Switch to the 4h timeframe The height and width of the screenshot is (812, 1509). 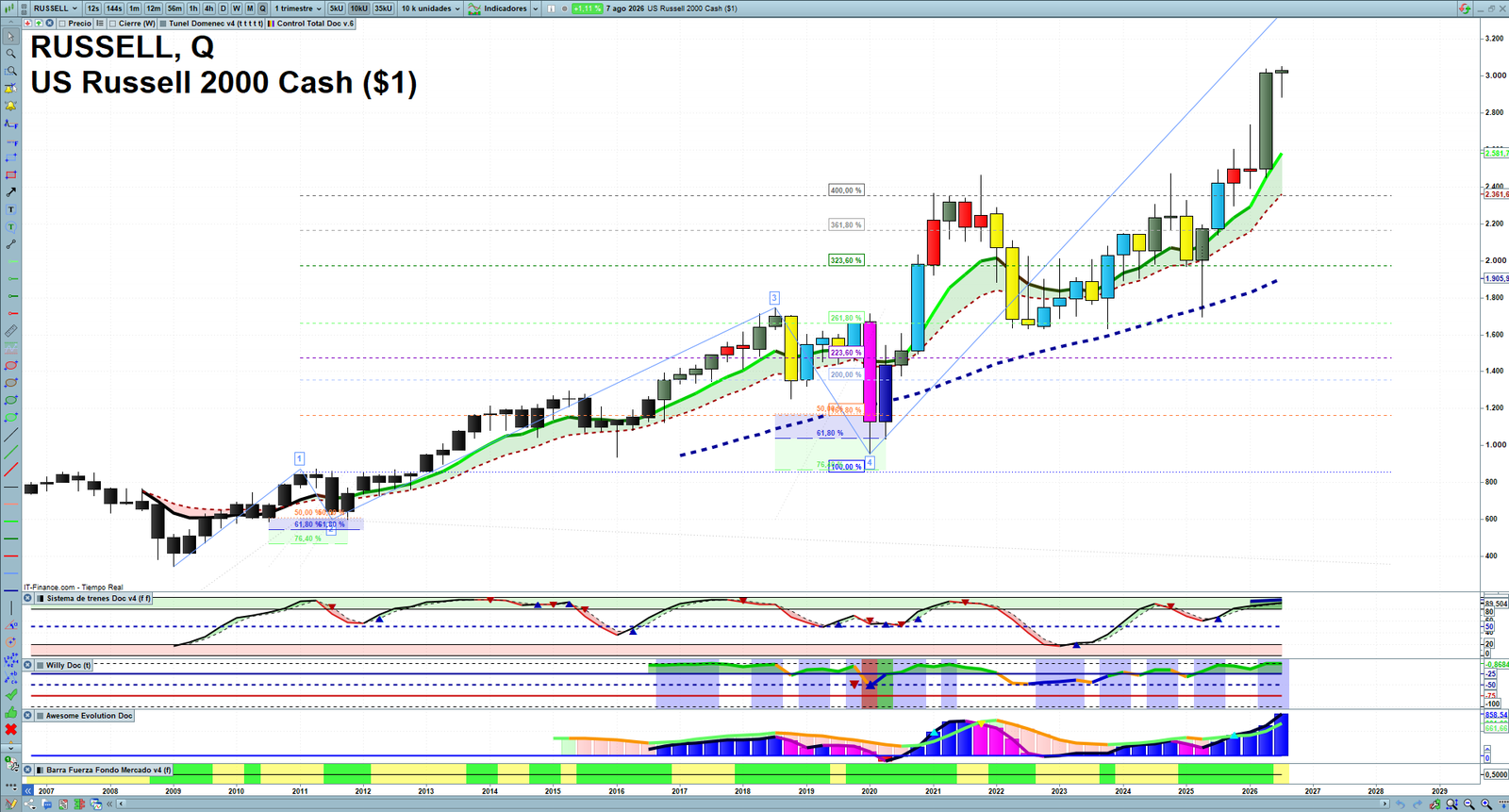(x=209, y=8)
